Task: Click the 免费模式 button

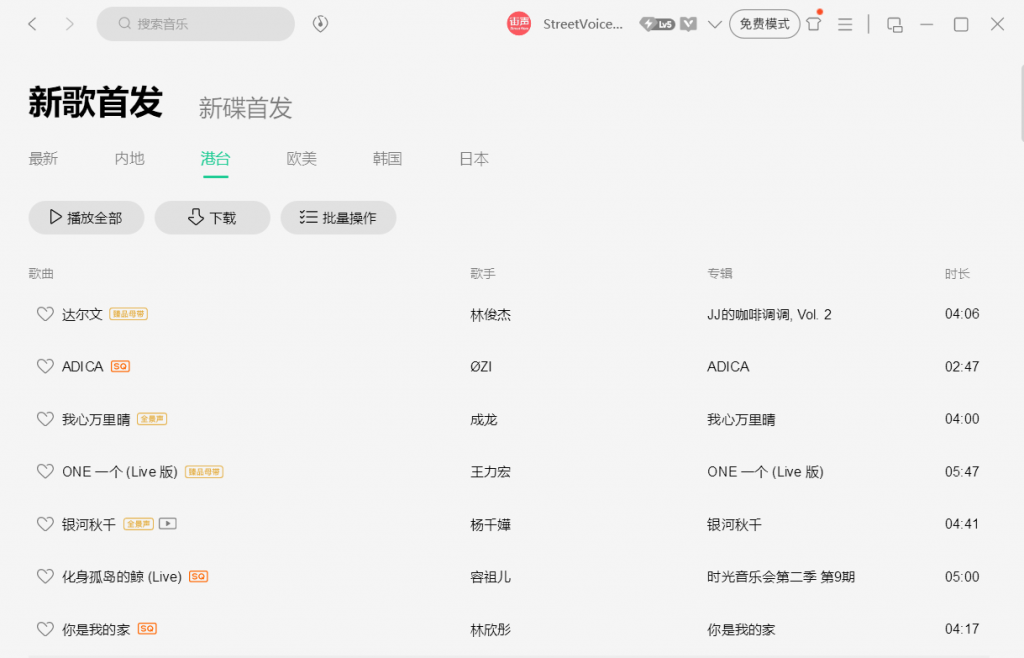Action: (x=764, y=24)
